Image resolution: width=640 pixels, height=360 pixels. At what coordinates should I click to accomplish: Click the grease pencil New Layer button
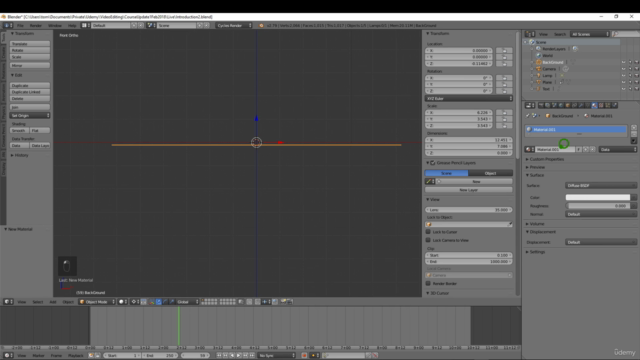coord(469,190)
